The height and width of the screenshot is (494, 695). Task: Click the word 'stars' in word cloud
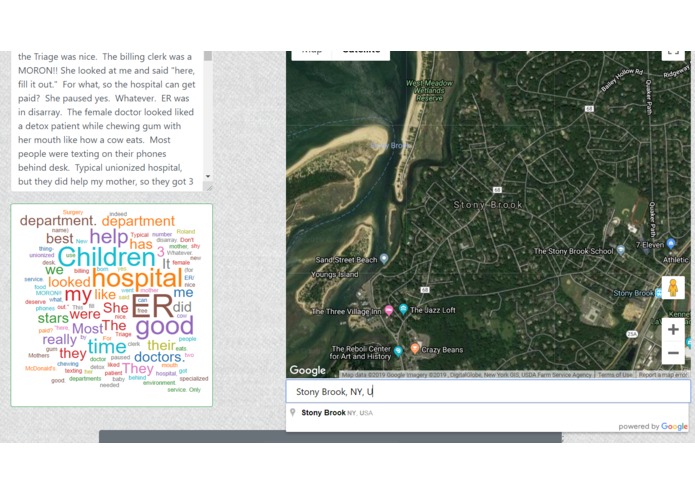click(x=53, y=318)
